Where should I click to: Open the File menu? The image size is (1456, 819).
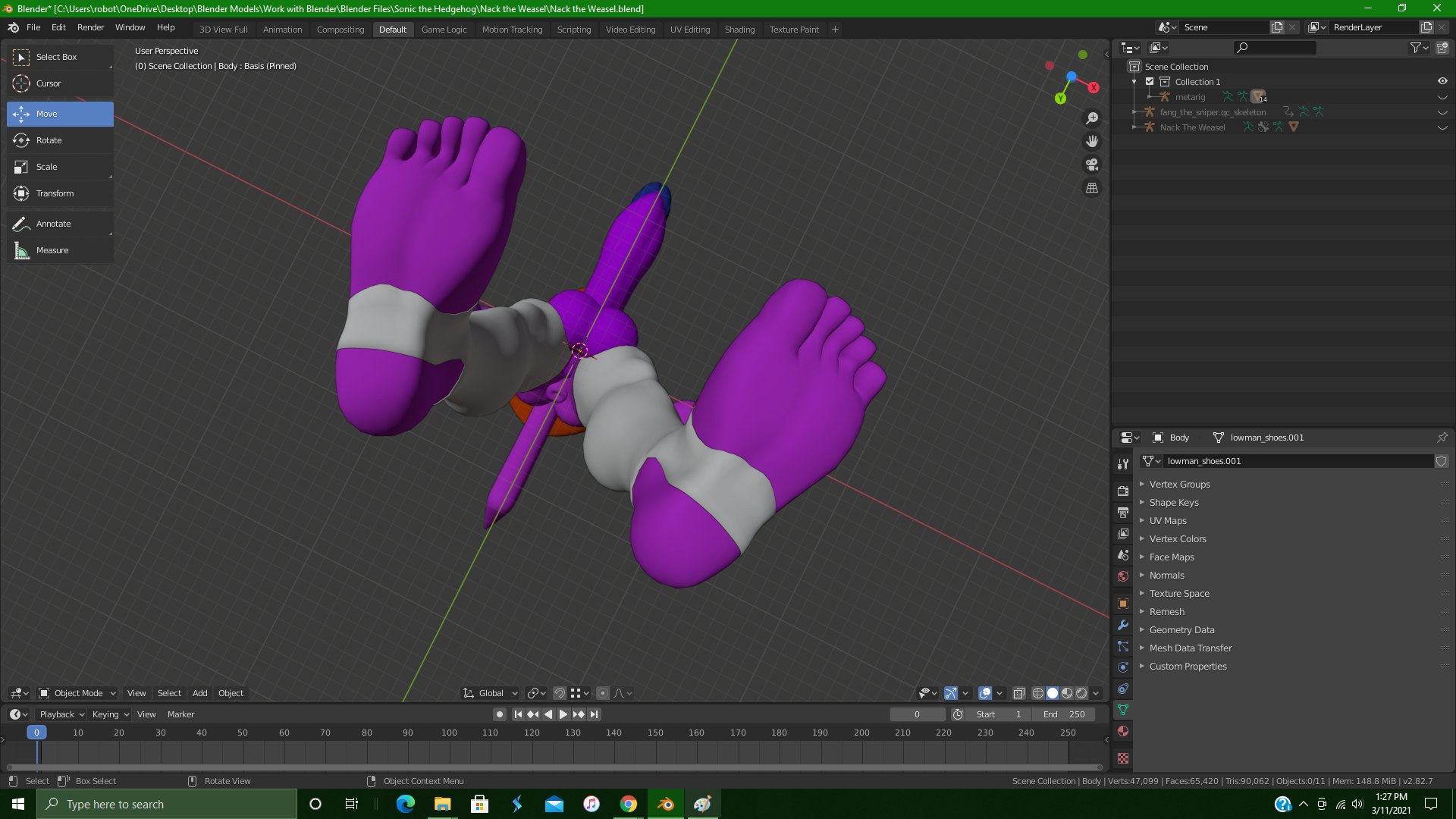click(x=33, y=27)
